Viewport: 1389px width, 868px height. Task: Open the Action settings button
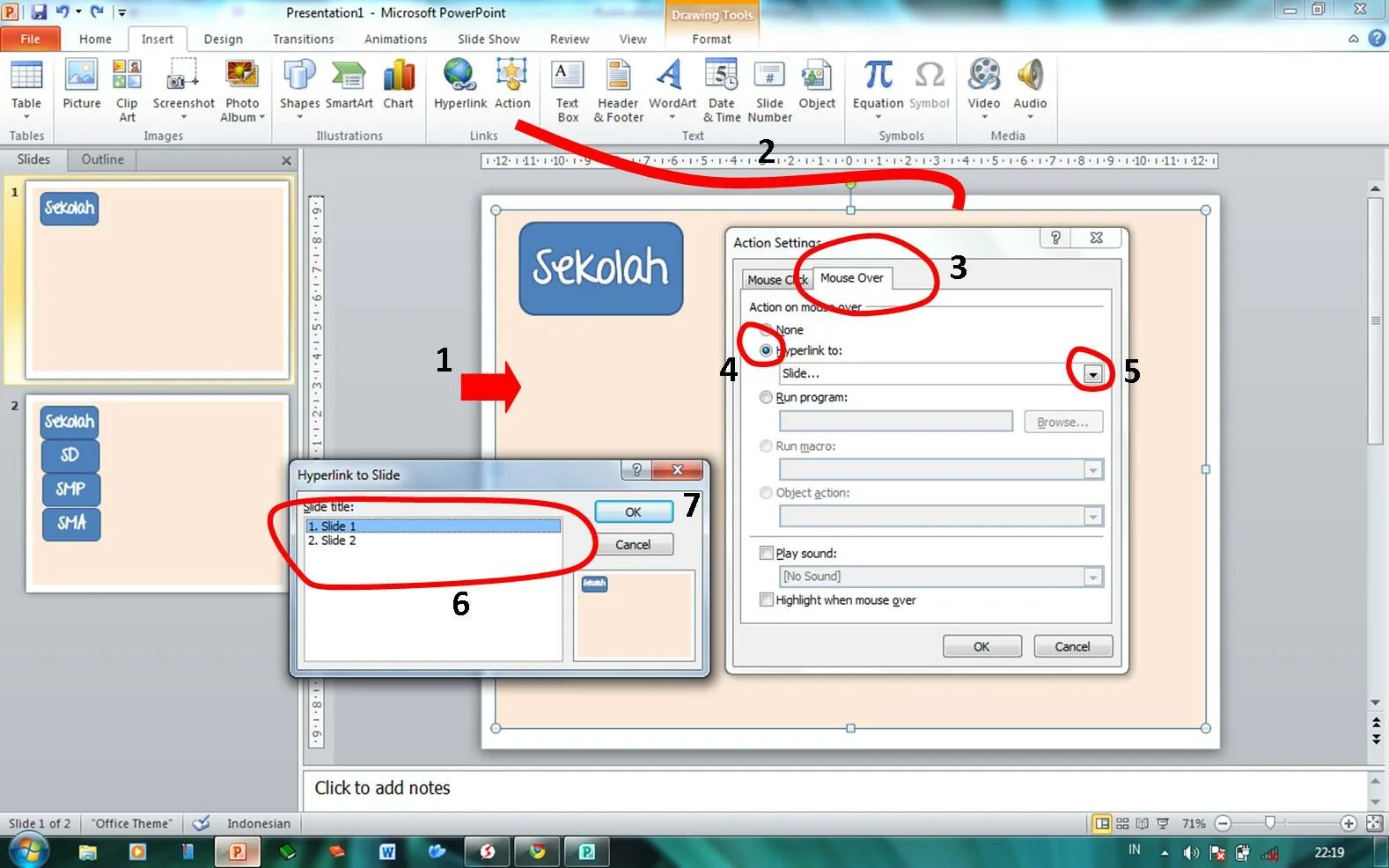pyautogui.click(x=512, y=85)
